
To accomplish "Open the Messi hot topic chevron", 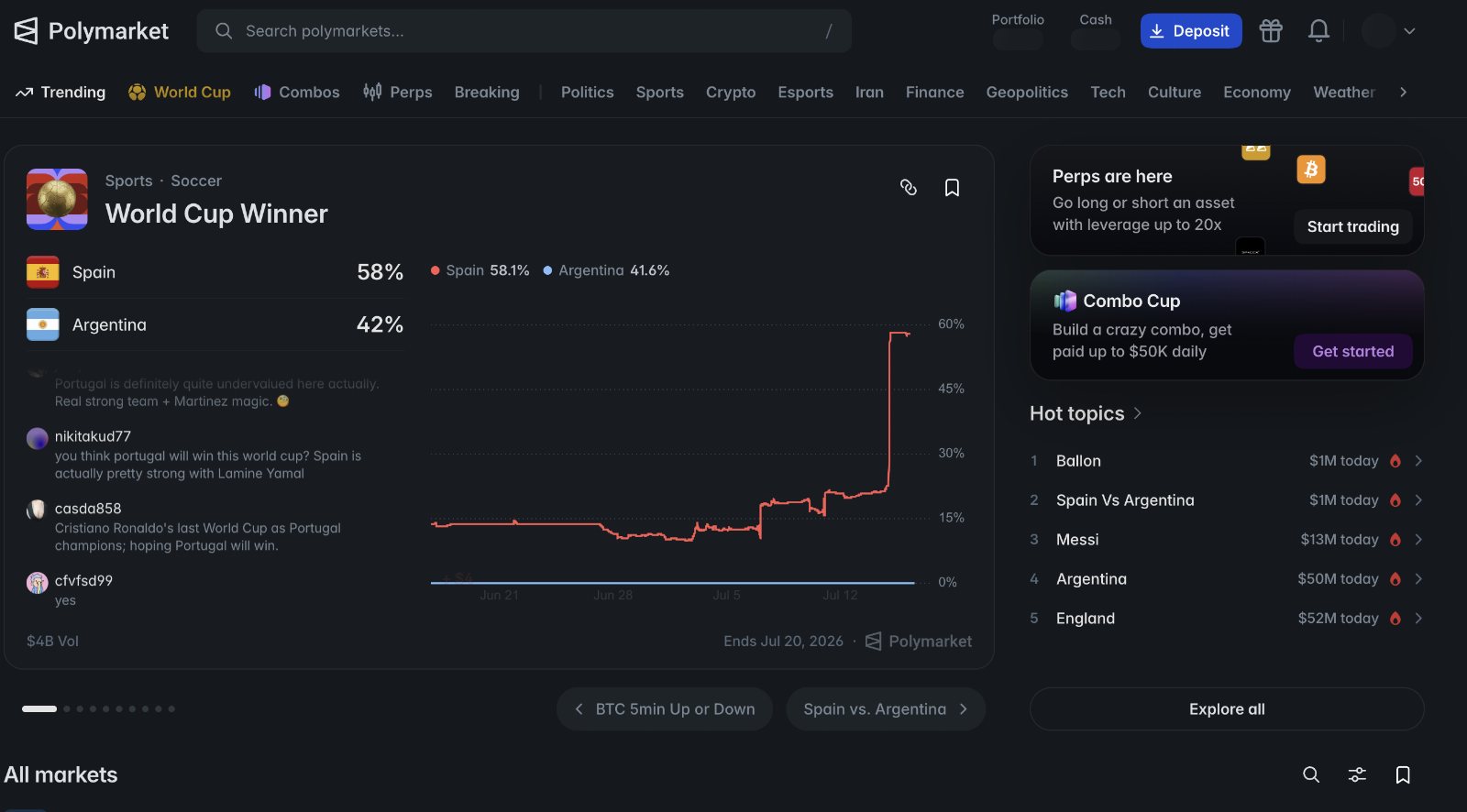I will [1418, 540].
